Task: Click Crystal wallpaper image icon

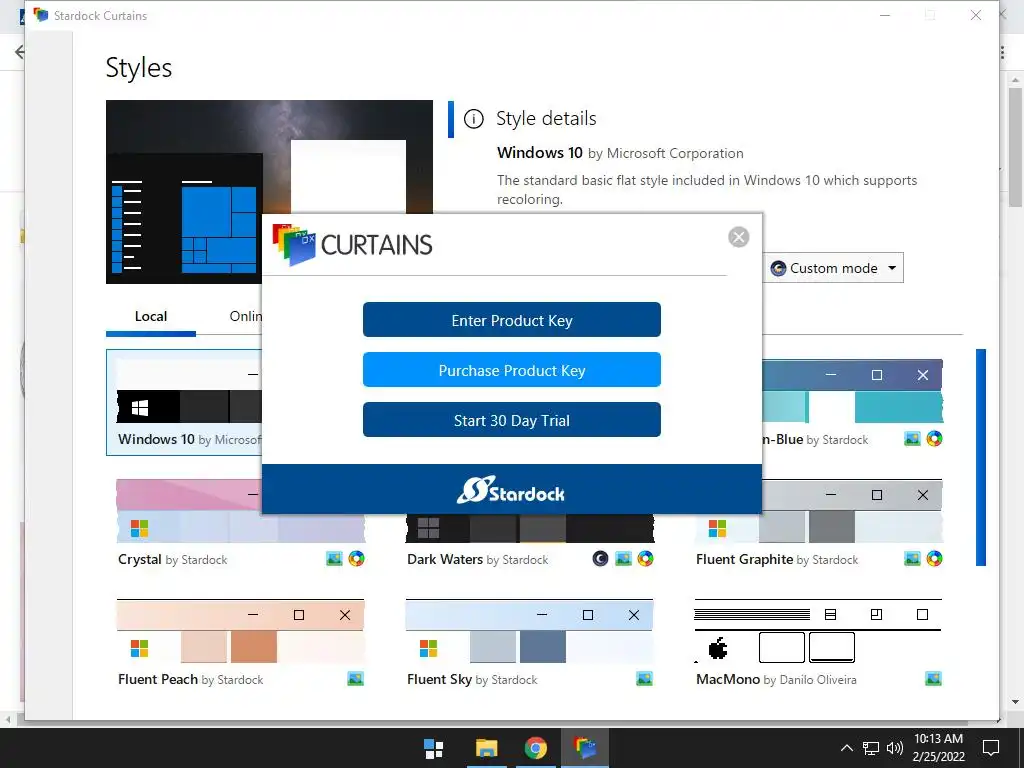Action: pos(334,558)
